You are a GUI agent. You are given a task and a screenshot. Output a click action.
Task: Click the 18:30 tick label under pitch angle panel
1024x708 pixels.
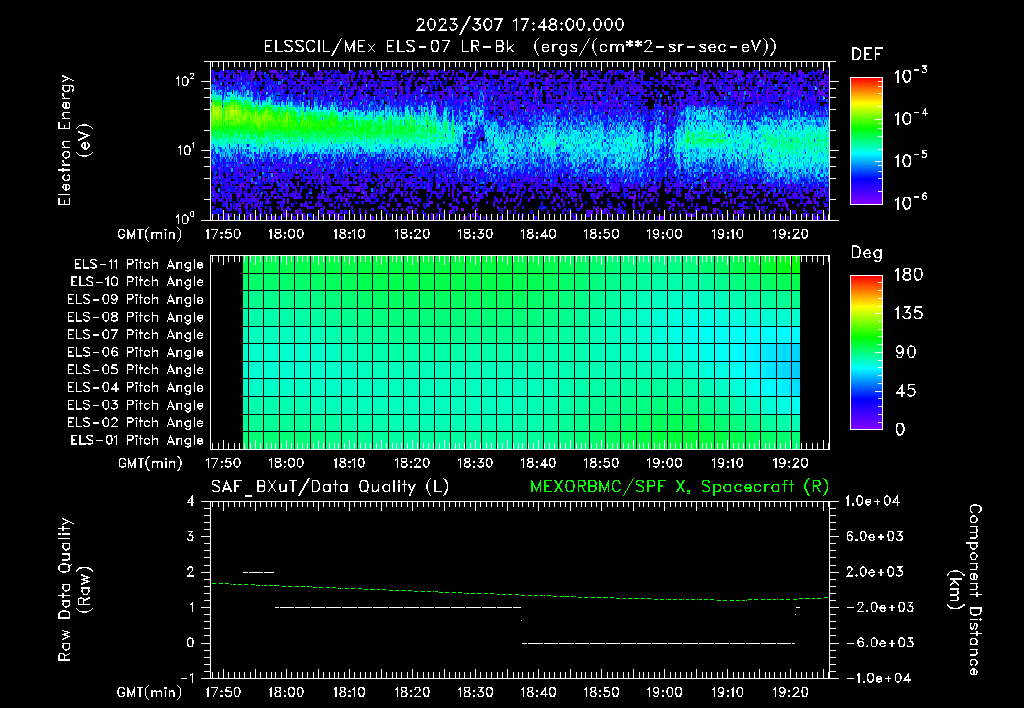(475, 463)
